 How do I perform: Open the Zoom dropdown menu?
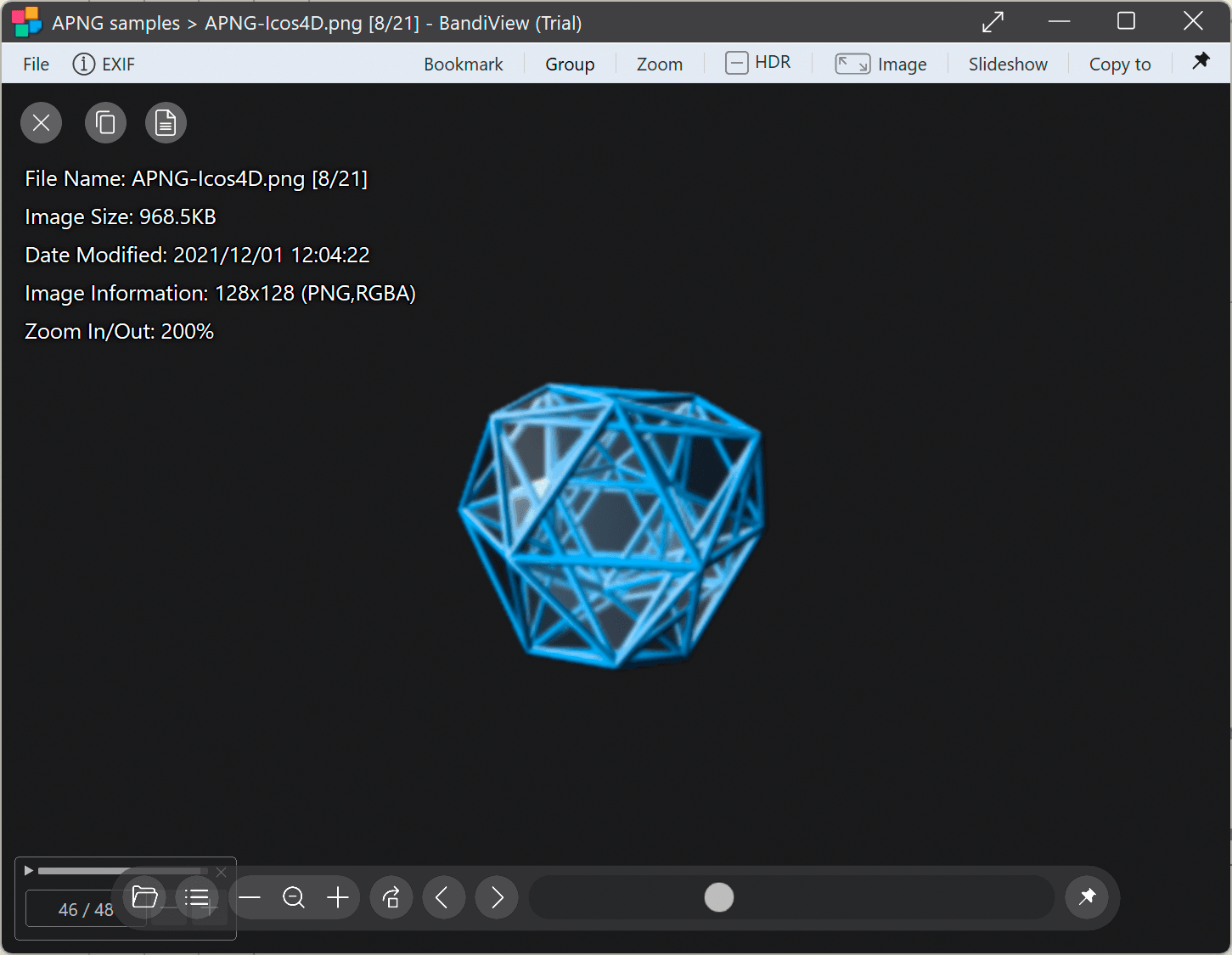659,65
